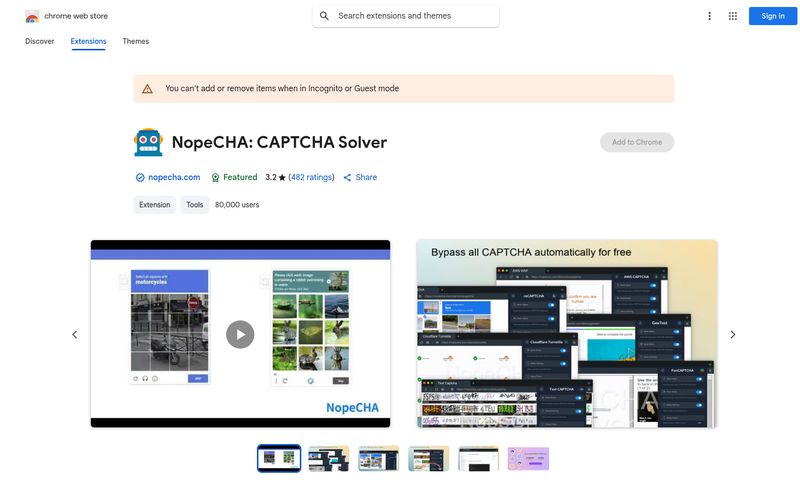The height and width of the screenshot is (496, 800).
Task: Click the Add to Chrome button
Action: [637, 142]
